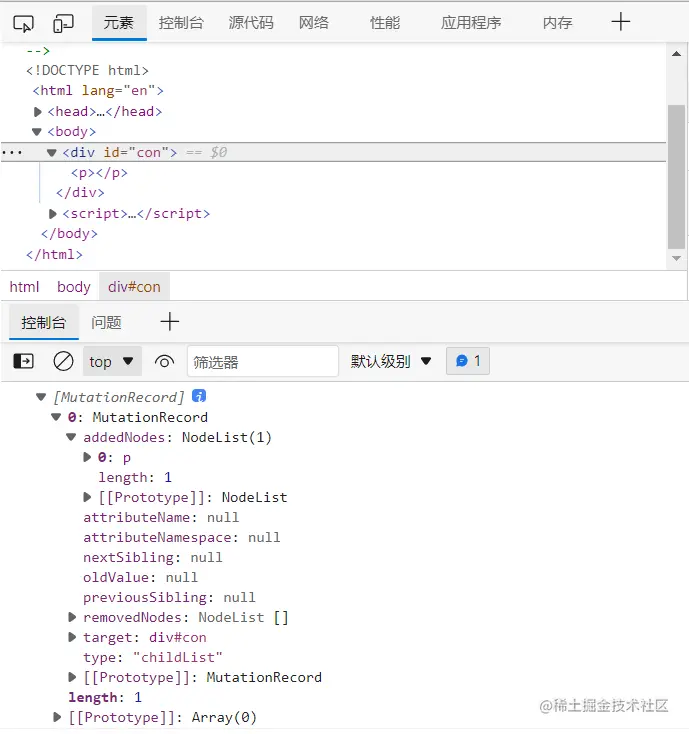Open the top context dropdown
The height and width of the screenshot is (734, 689).
tap(112, 361)
